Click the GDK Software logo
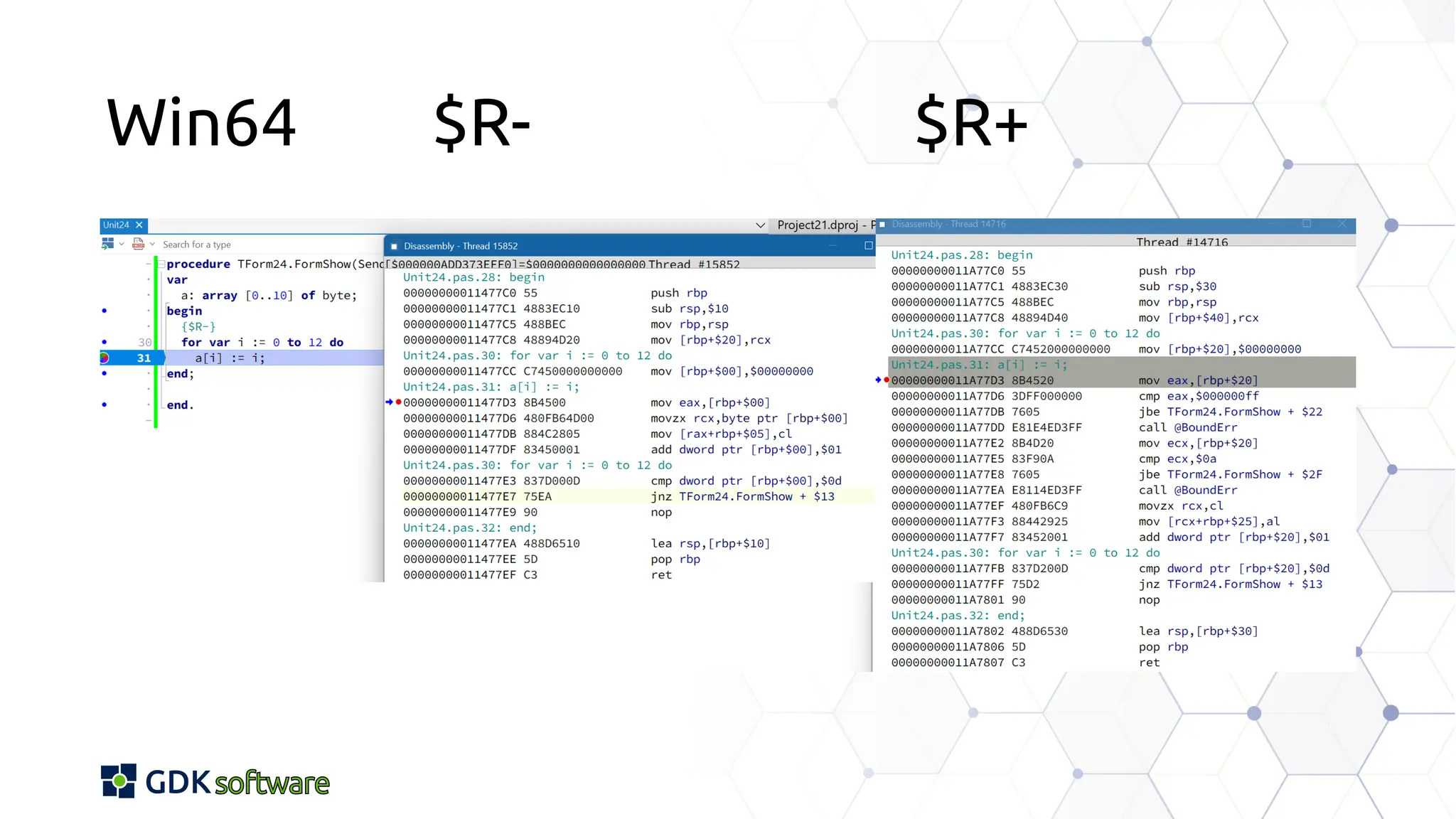 tap(215, 781)
